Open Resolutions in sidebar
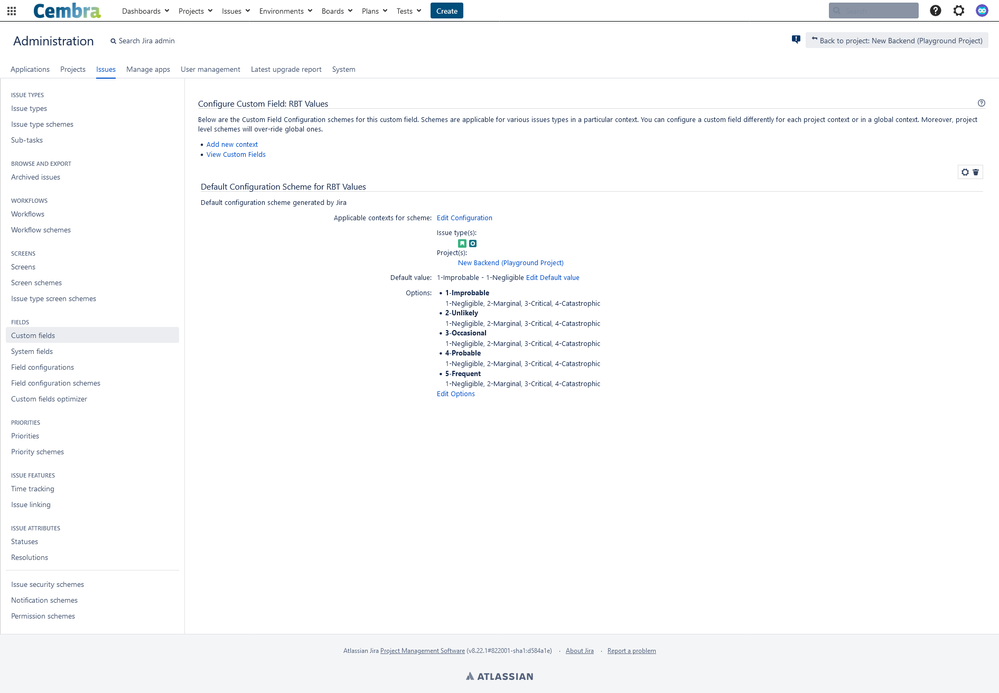This screenshot has width=999, height=693. tap(29, 558)
